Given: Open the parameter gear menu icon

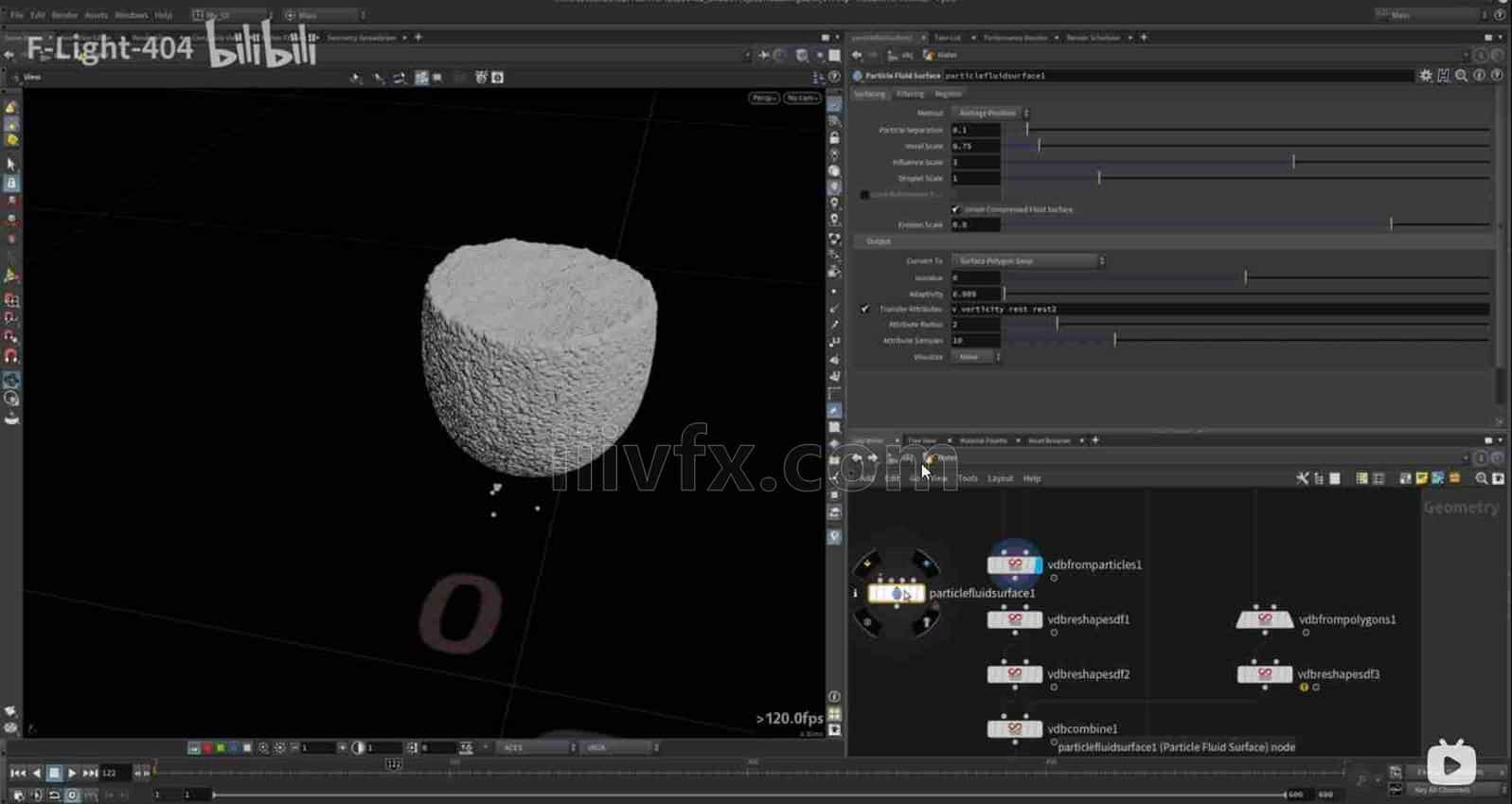Looking at the screenshot, I should (1426, 76).
